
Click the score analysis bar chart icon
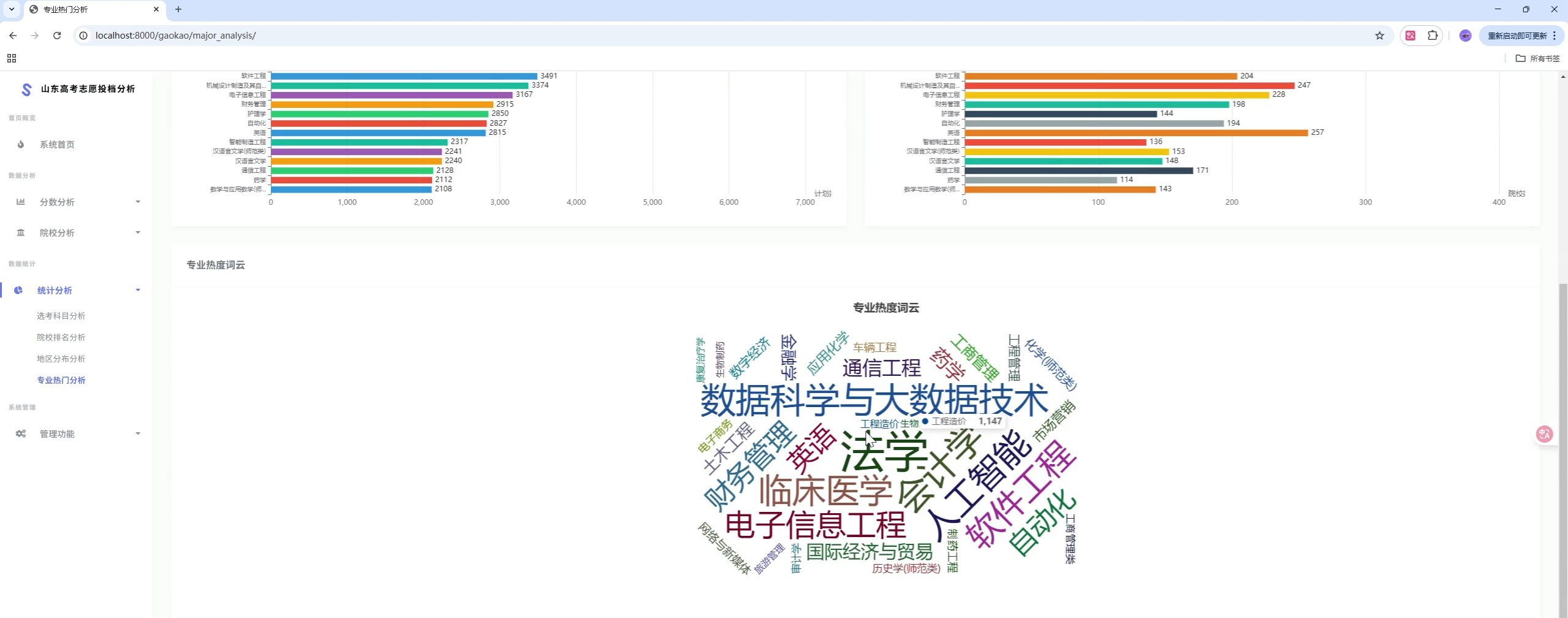pos(21,202)
